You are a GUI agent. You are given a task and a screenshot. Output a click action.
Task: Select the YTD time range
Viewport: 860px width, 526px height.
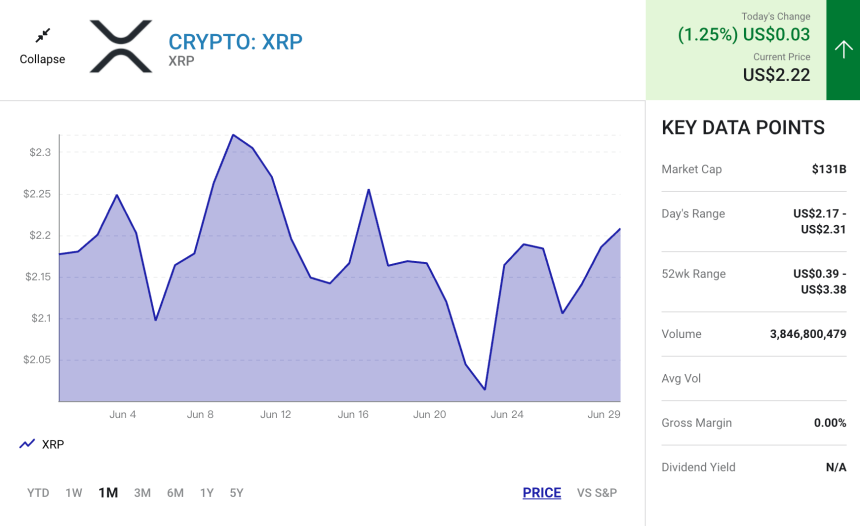pyautogui.click(x=38, y=493)
